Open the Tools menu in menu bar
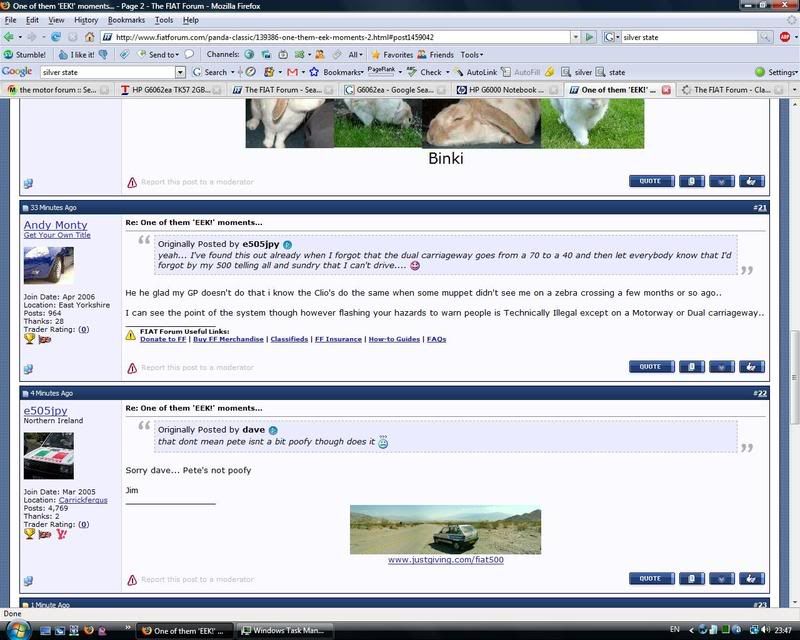Viewport: 800px width, 640px height. 164,20
